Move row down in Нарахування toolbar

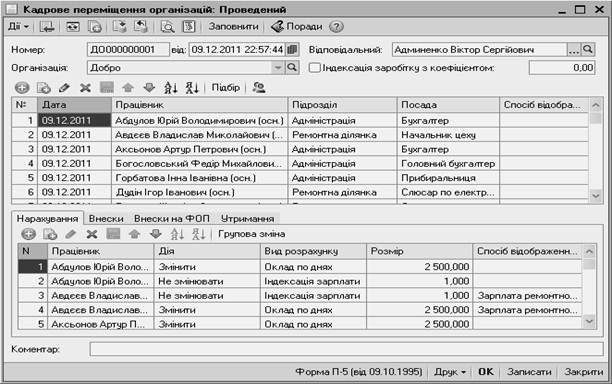pos(155,234)
